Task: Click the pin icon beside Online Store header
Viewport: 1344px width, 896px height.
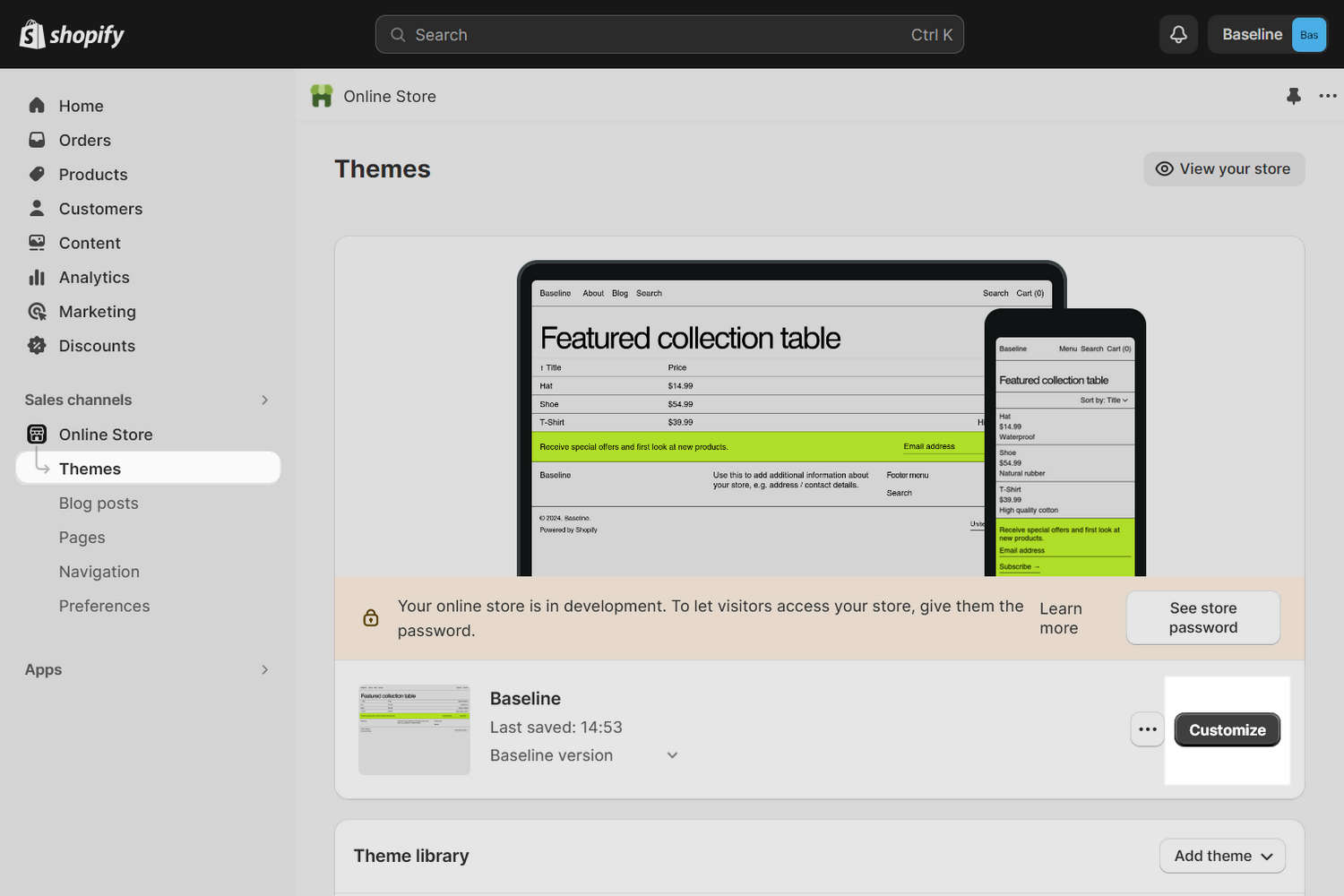Action: click(1294, 96)
